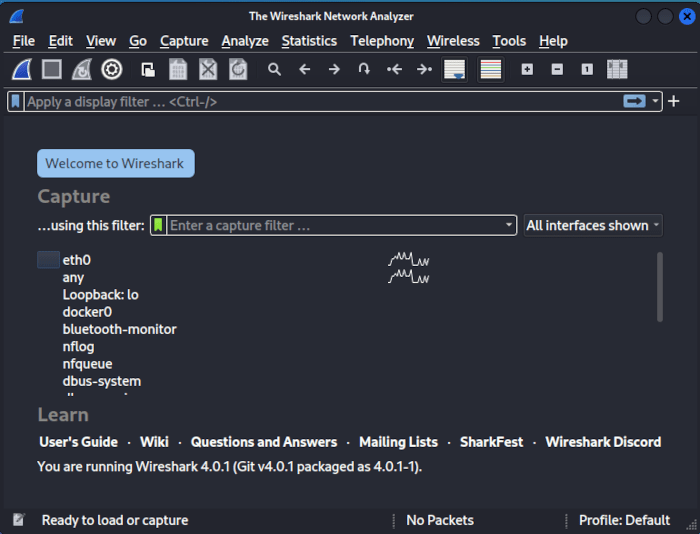Open the Statistics menu
The image size is (700, 534).
tap(309, 41)
